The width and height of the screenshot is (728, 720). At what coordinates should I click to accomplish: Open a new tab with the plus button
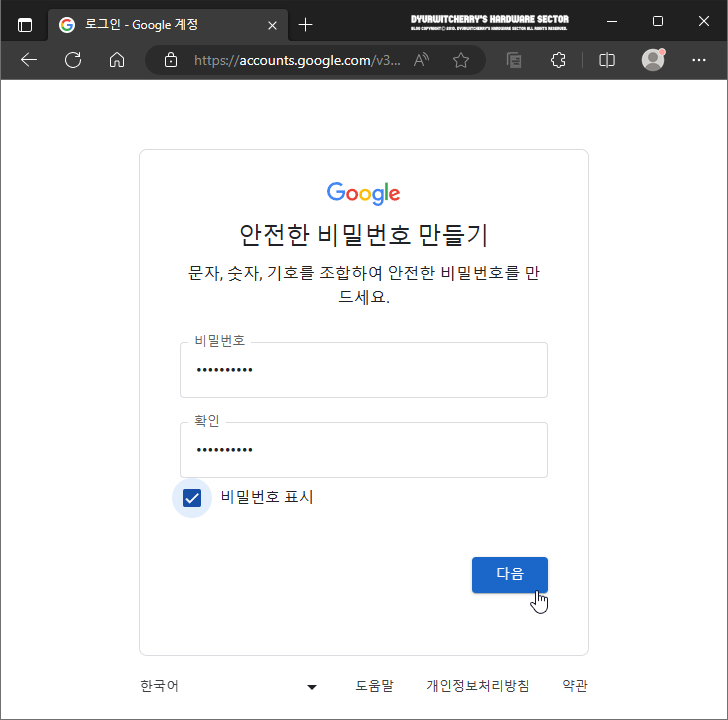tap(305, 25)
